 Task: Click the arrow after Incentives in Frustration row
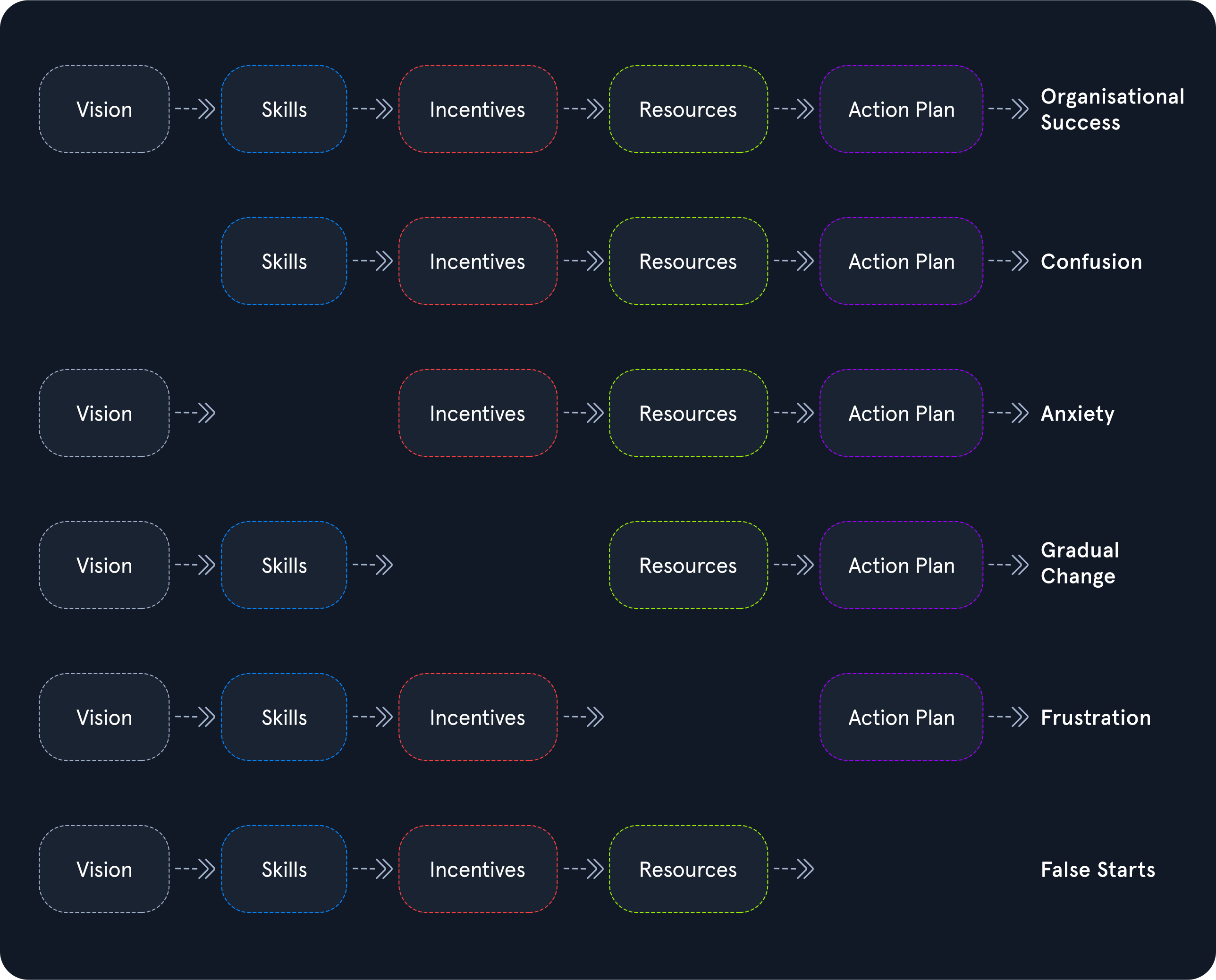[x=584, y=717]
